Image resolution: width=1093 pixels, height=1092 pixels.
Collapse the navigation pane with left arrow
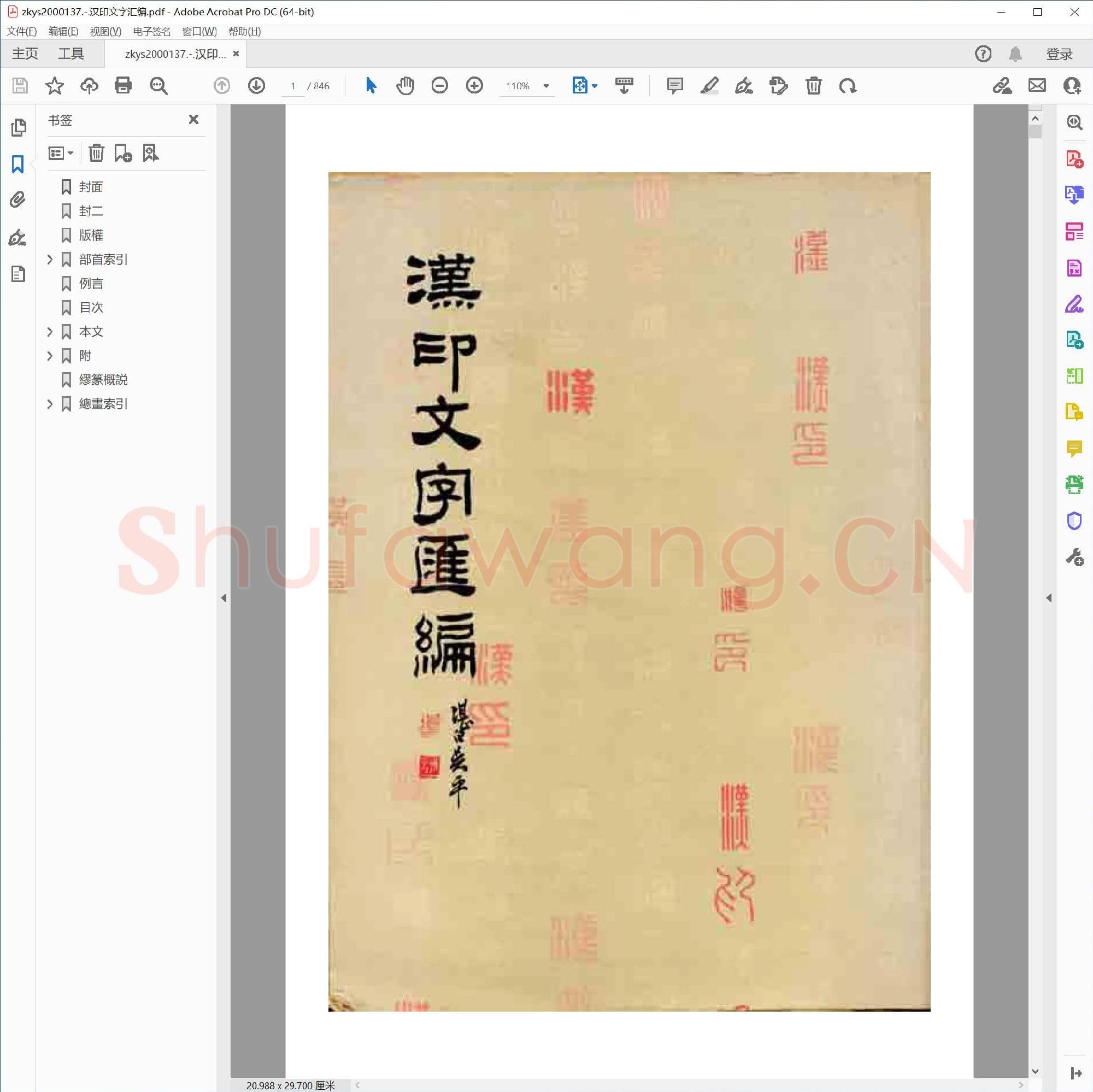pyautogui.click(x=224, y=598)
